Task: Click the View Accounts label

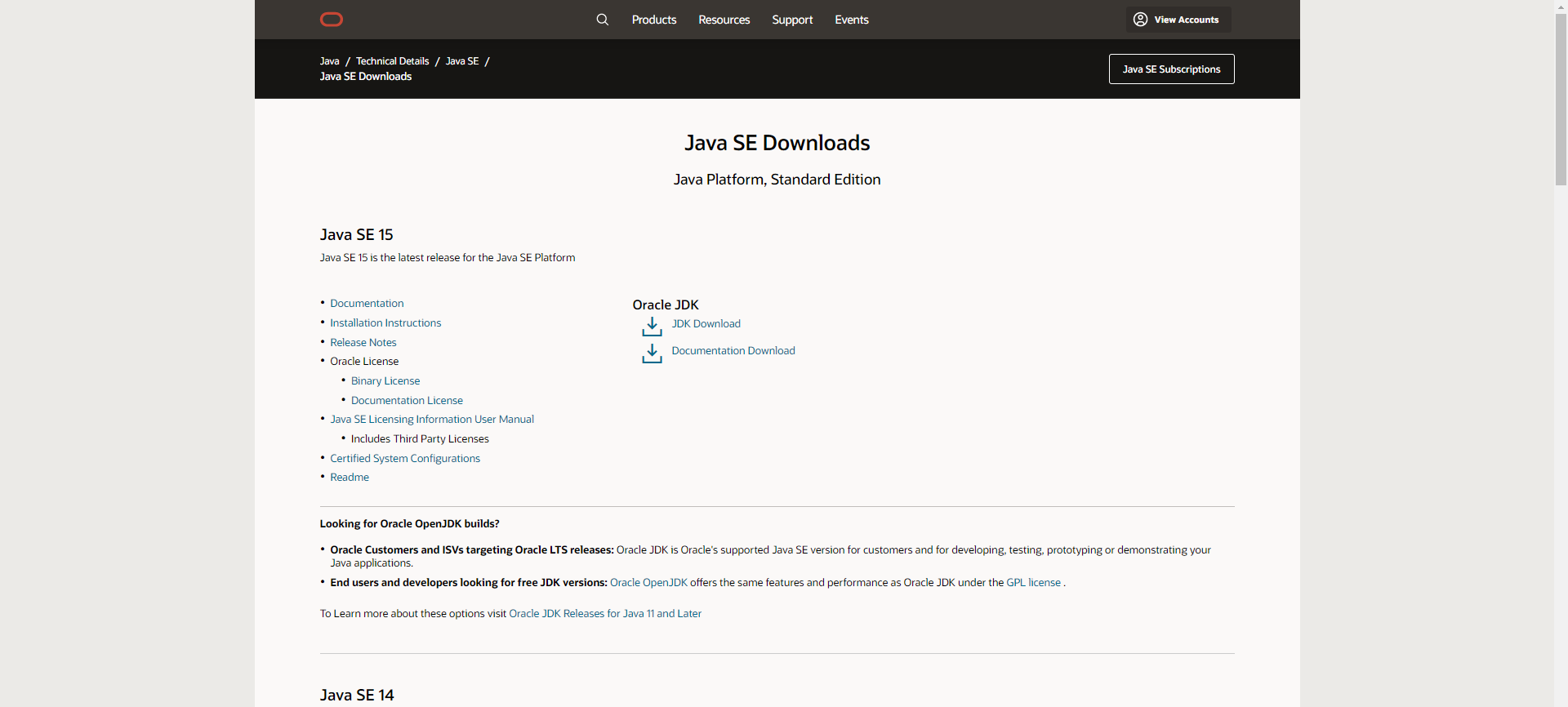Action: pyautogui.click(x=1187, y=20)
